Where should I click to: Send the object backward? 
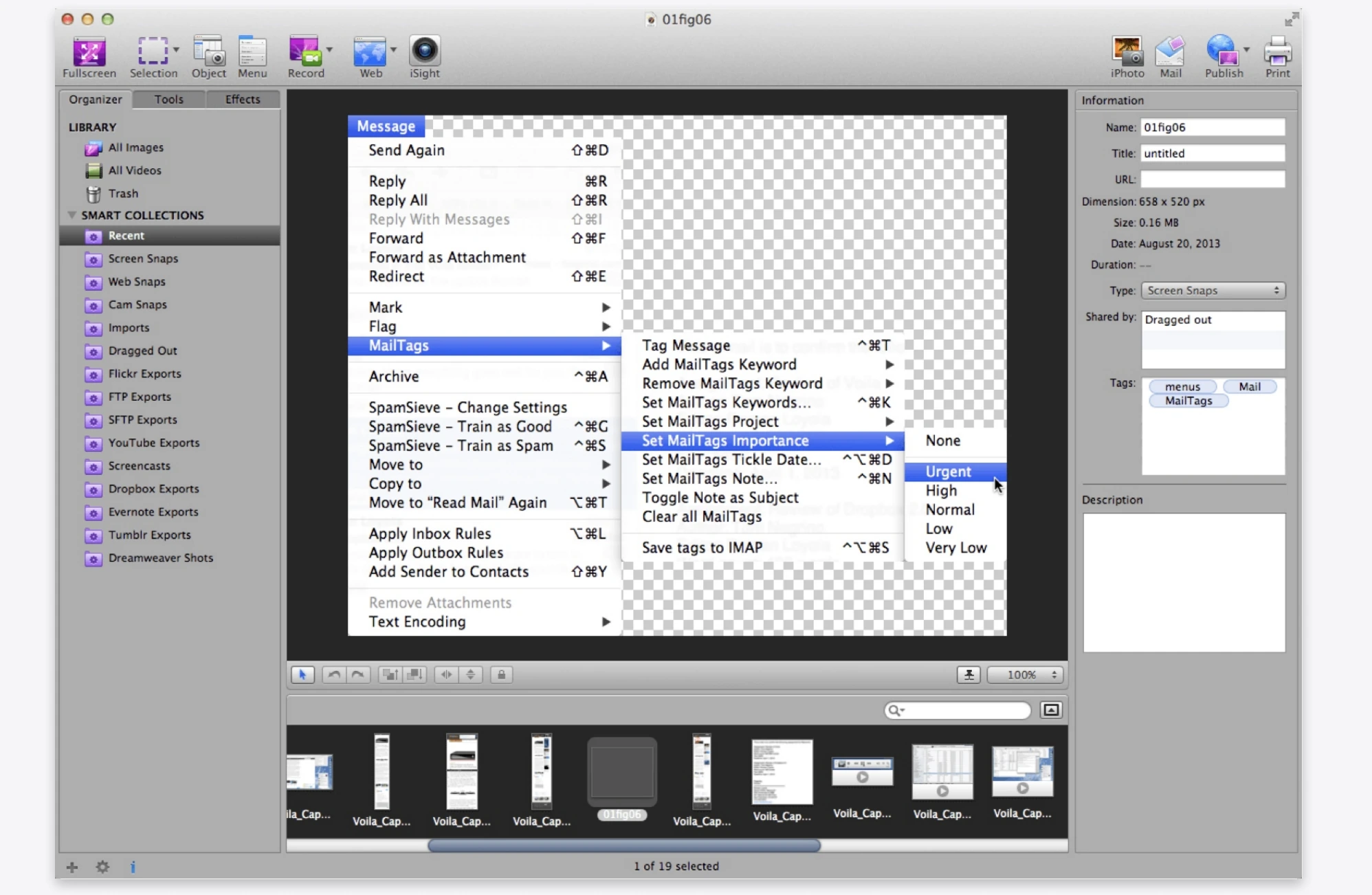(x=414, y=674)
